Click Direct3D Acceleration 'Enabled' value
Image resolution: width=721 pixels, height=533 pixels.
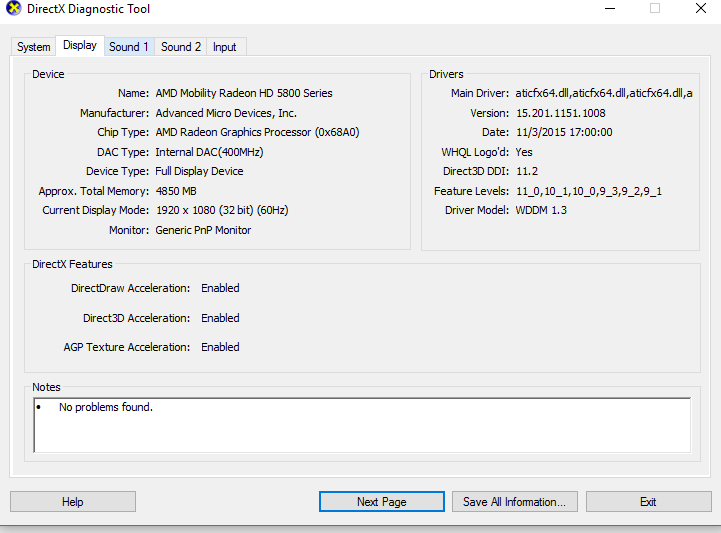(x=220, y=318)
